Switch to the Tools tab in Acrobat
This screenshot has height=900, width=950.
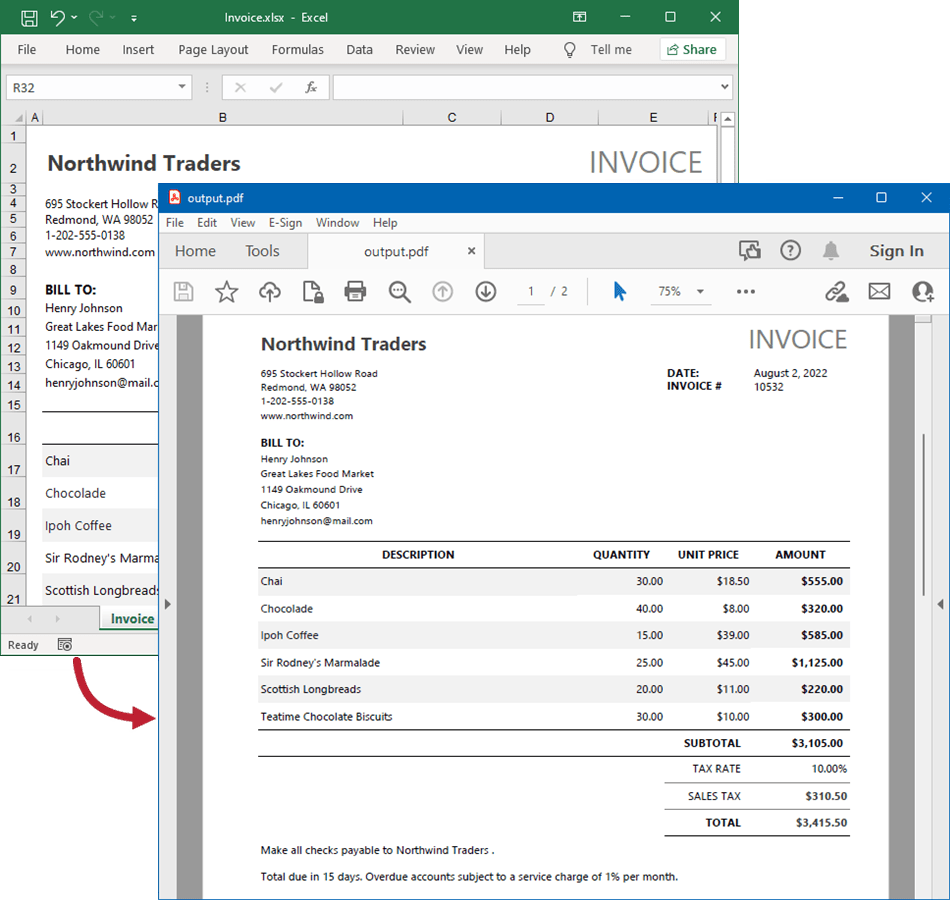(x=262, y=251)
